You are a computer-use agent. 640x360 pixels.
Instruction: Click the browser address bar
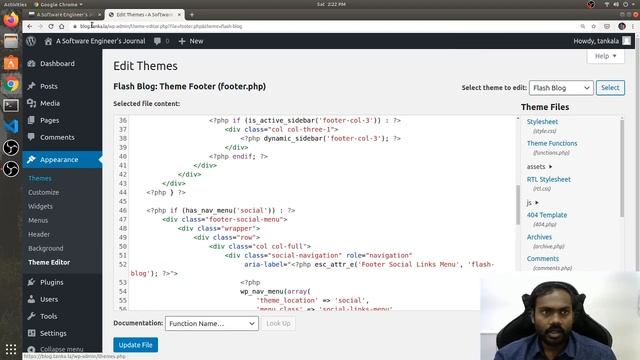322,26
